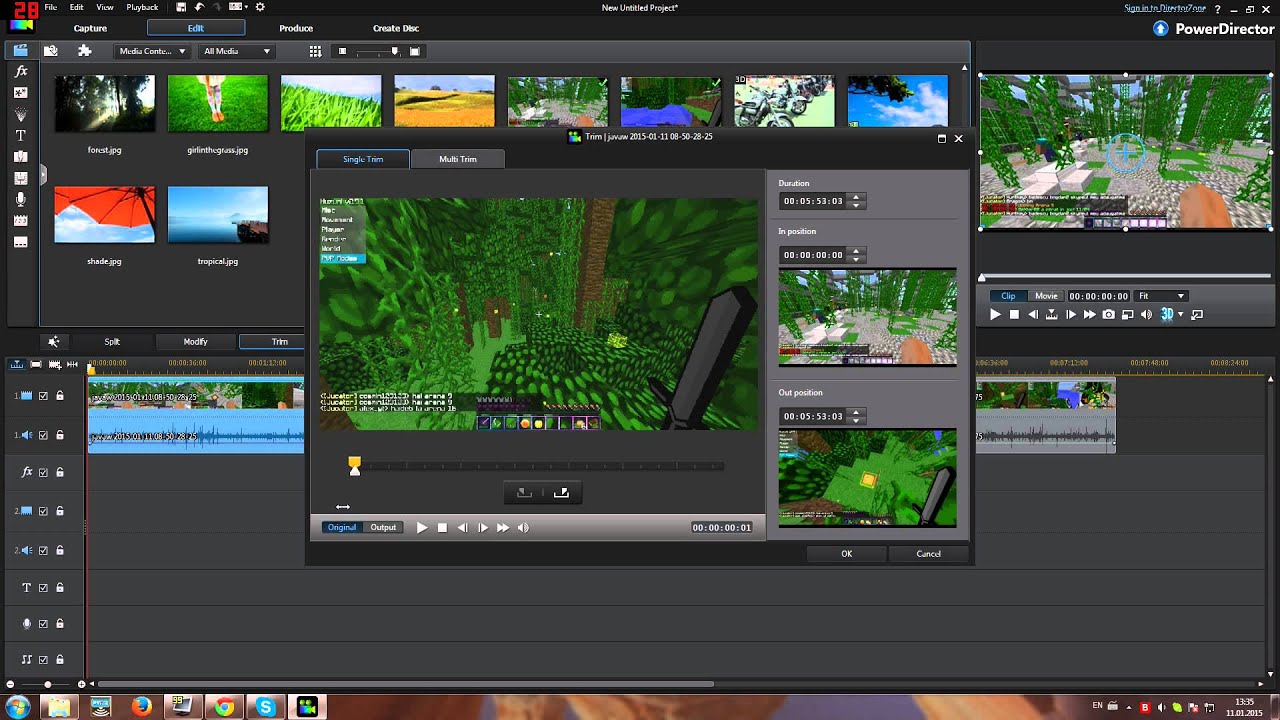Open the Media Content dropdown

[x=152, y=51]
